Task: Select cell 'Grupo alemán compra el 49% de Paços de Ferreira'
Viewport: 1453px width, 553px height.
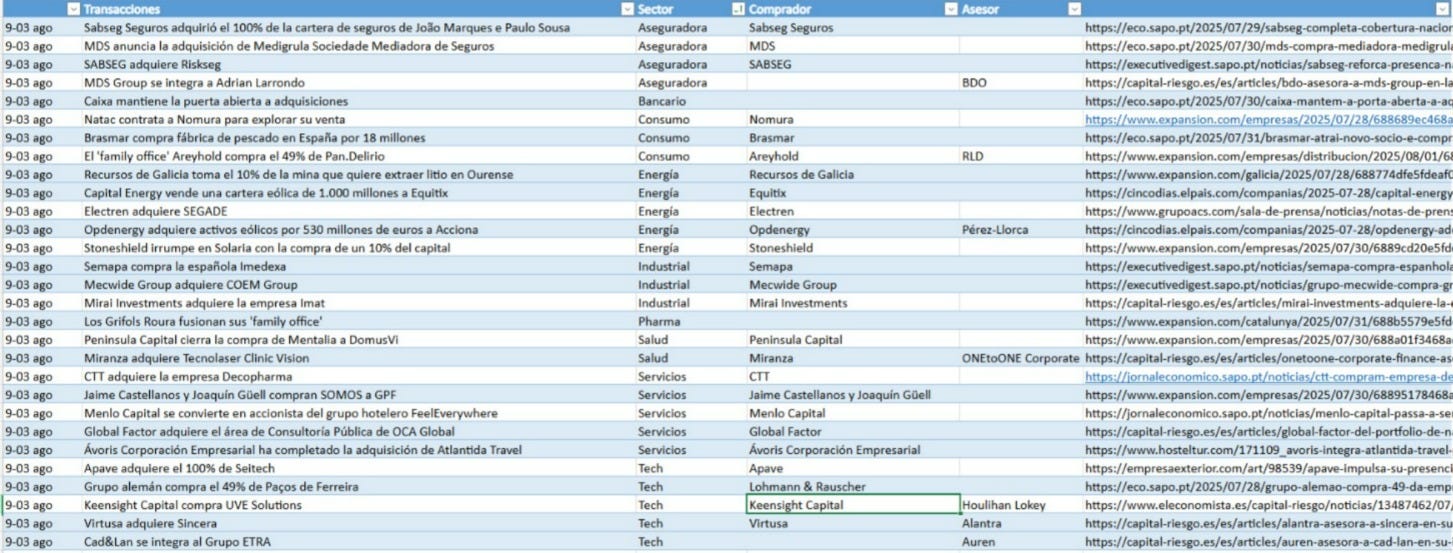Action: [x=358, y=487]
